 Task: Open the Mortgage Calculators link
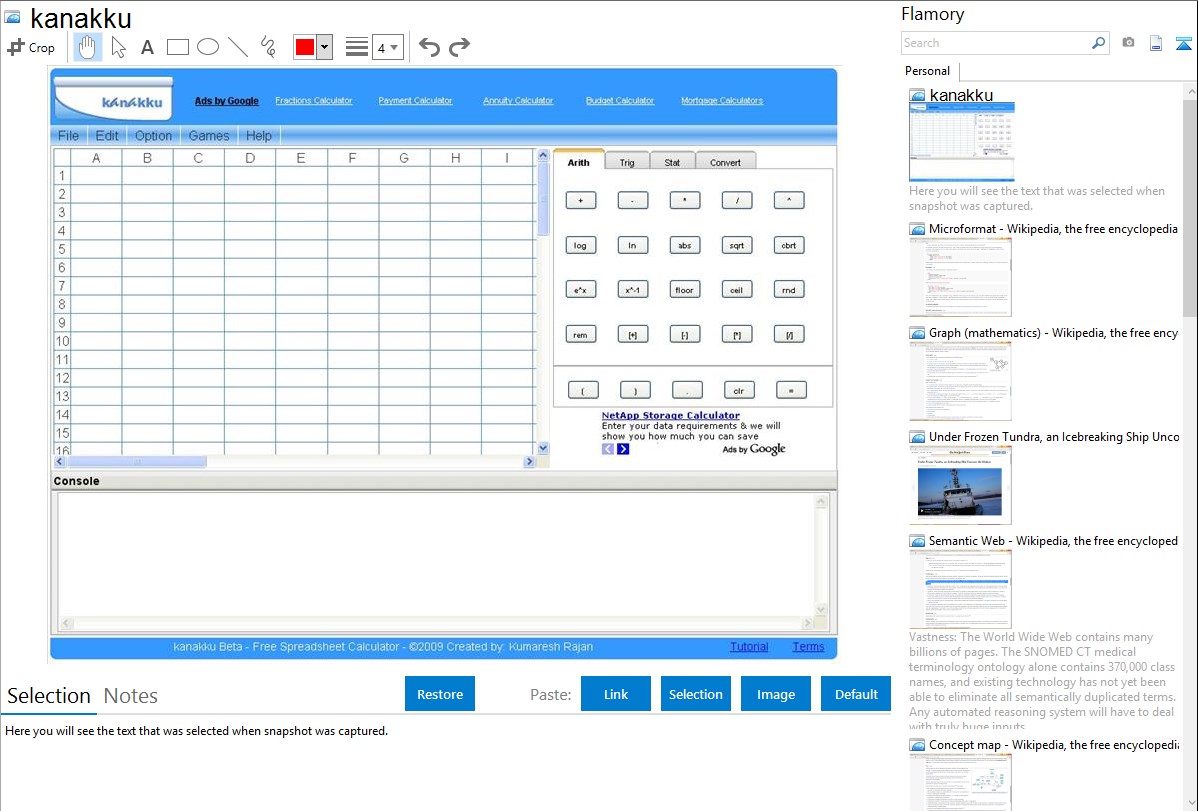tap(722, 101)
